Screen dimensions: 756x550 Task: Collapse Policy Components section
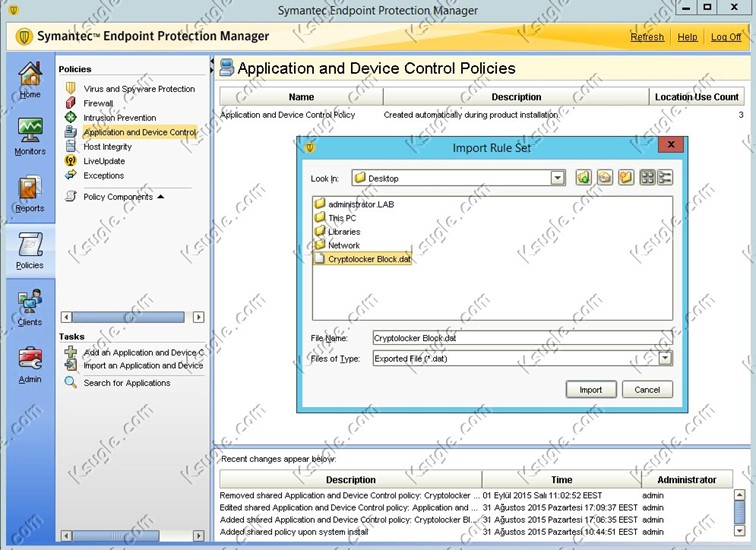point(161,197)
